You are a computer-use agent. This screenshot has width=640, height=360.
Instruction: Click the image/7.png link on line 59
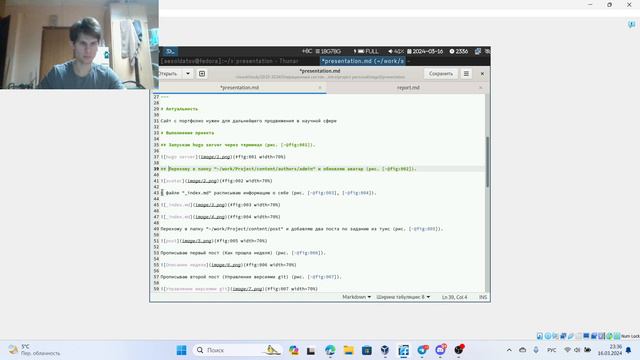(x=247, y=289)
